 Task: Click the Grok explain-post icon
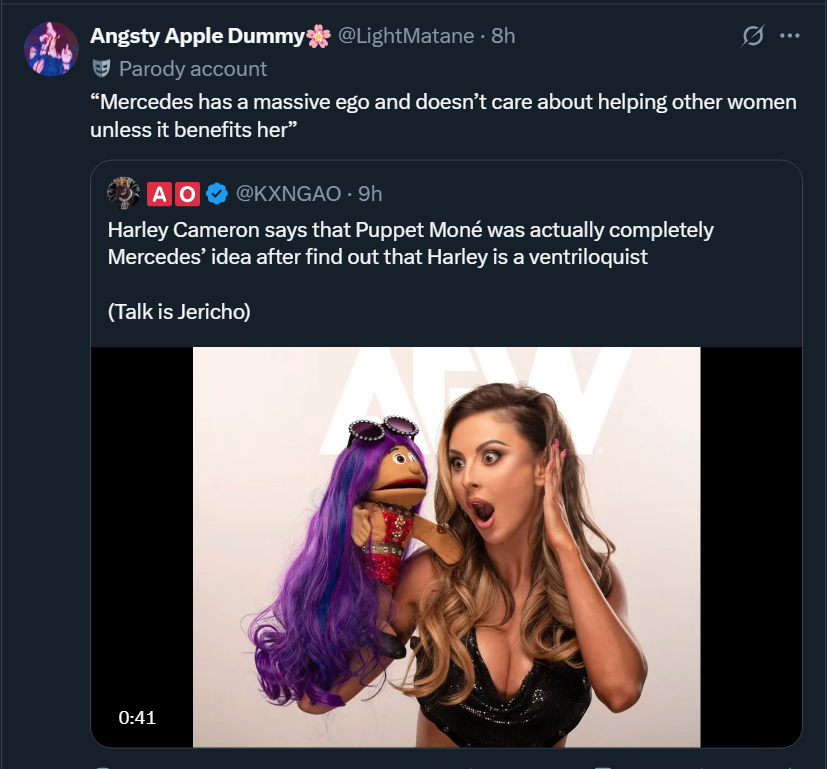(751, 36)
